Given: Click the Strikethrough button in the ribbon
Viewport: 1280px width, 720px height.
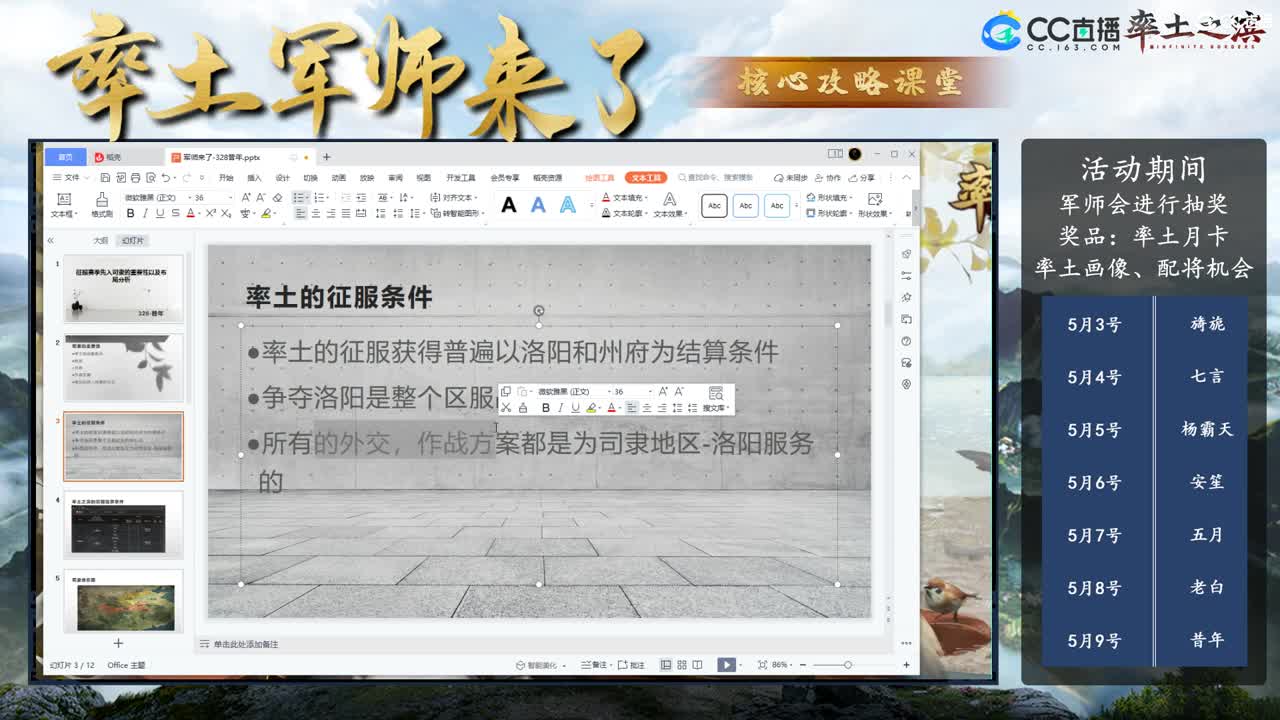Looking at the screenshot, I should [176, 213].
